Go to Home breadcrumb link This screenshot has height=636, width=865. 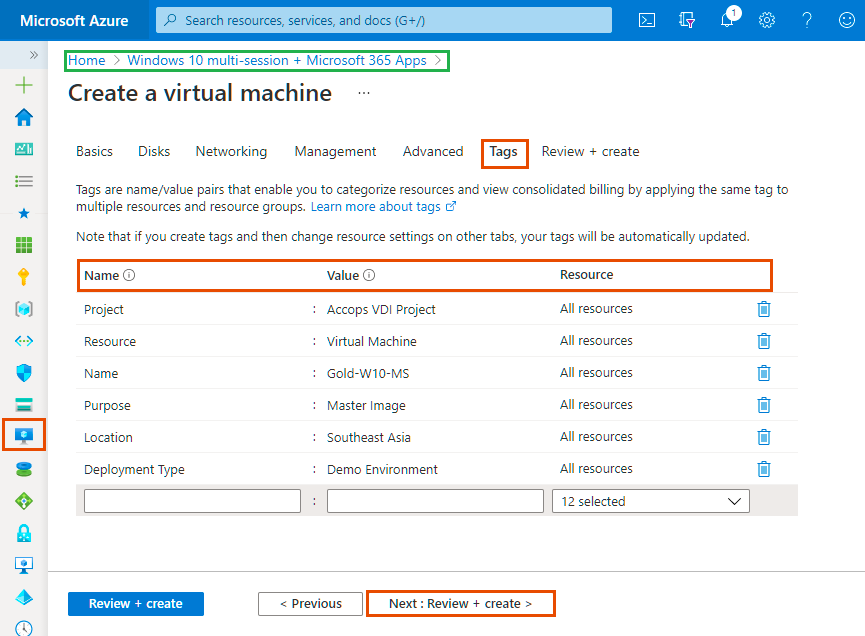click(x=87, y=60)
